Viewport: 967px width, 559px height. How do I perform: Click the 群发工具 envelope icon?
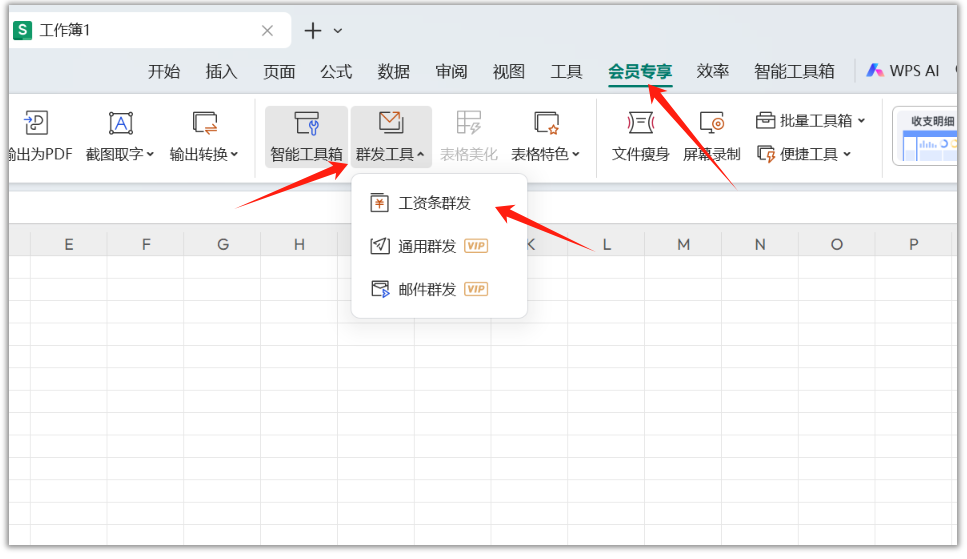(x=391, y=122)
